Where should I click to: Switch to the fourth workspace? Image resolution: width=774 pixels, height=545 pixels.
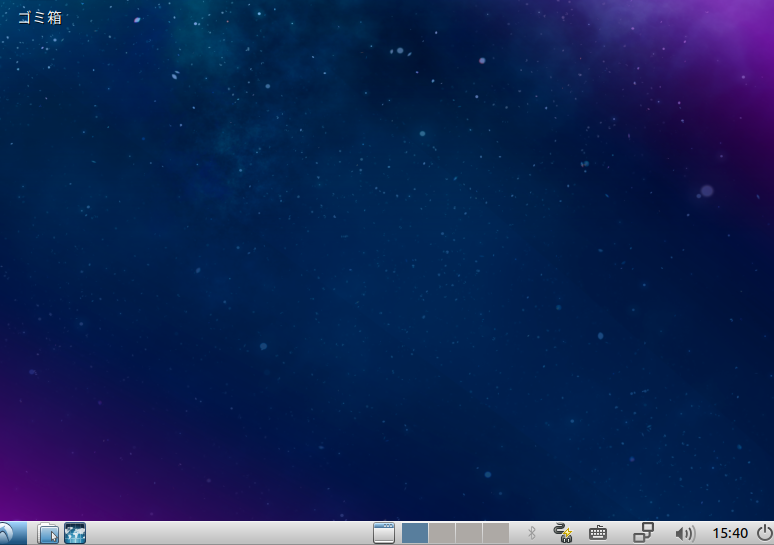click(496, 533)
